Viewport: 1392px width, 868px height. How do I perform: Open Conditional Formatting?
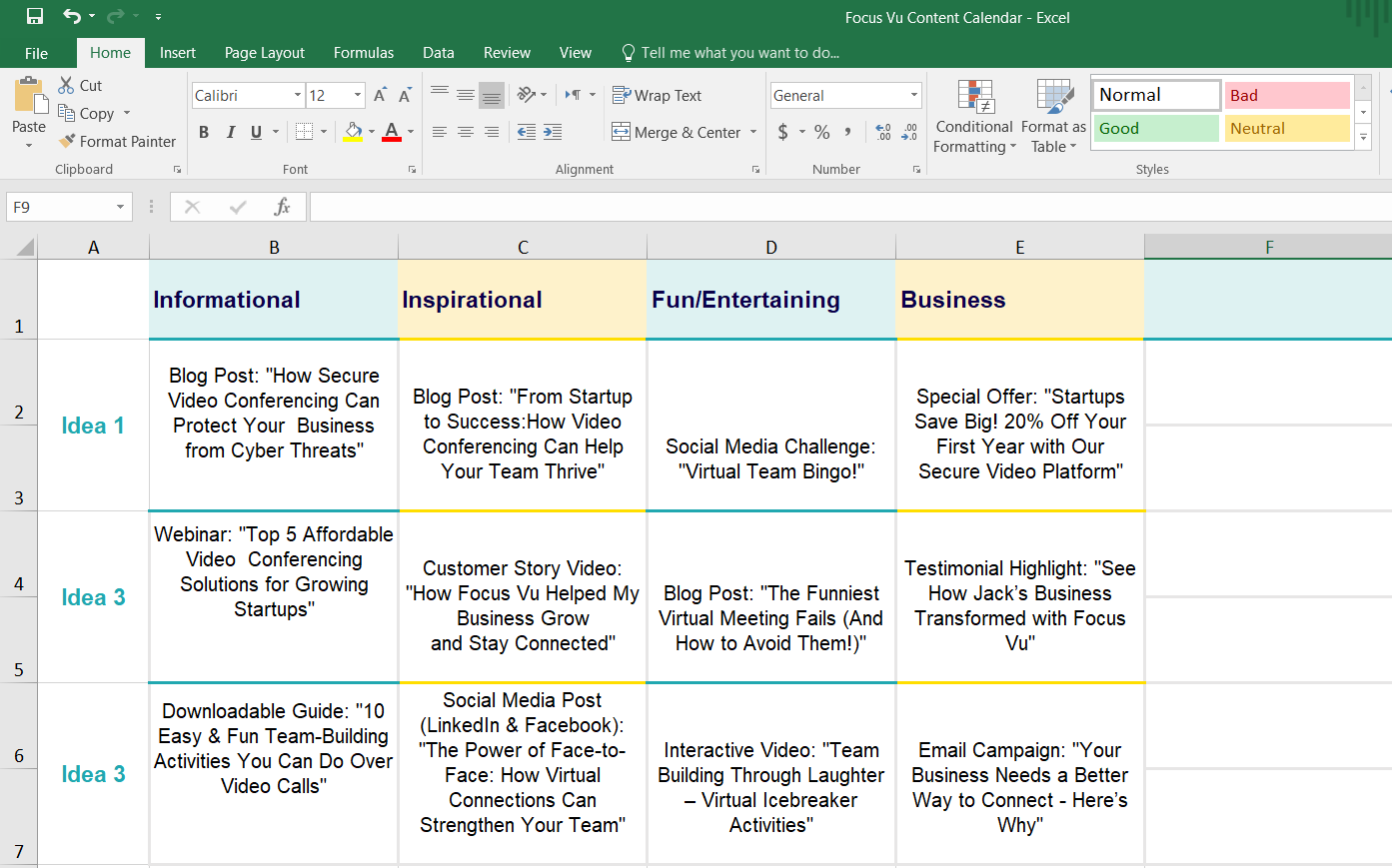[974, 117]
